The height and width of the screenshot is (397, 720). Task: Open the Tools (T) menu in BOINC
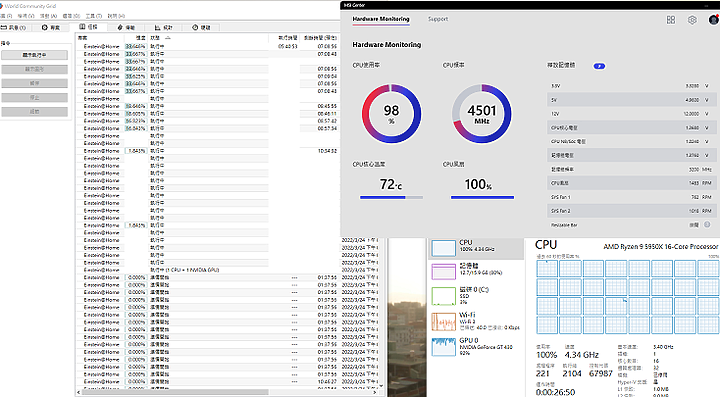[x=94, y=16]
